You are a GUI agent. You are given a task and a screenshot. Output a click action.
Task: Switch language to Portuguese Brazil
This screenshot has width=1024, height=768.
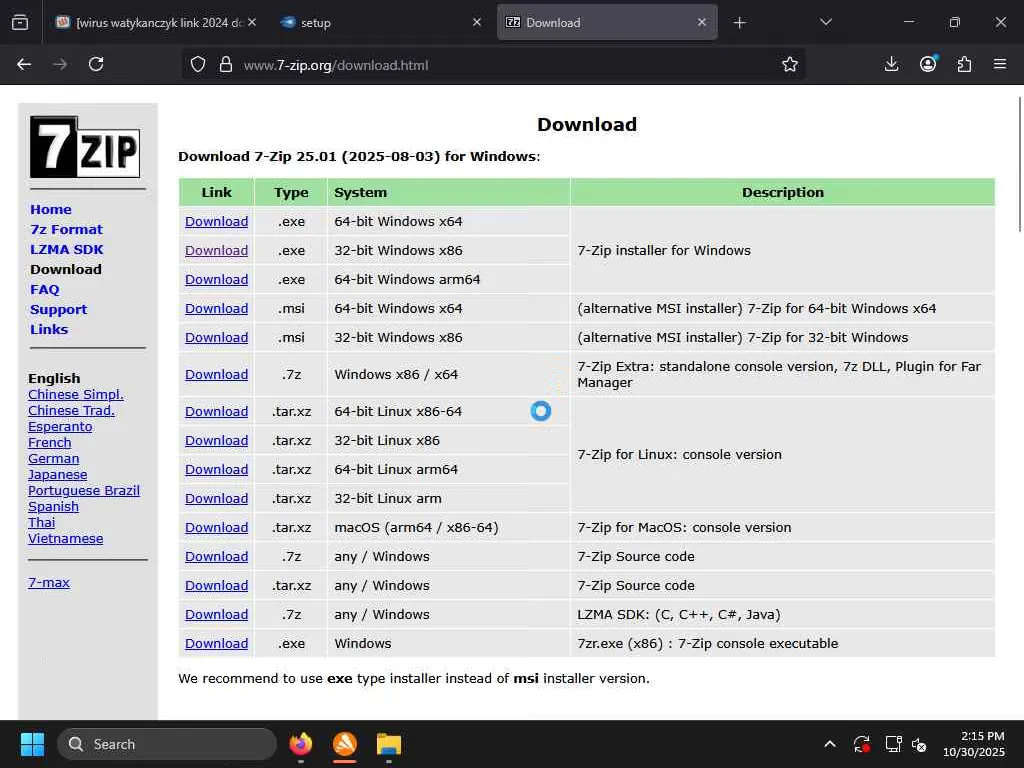click(x=84, y=490)
